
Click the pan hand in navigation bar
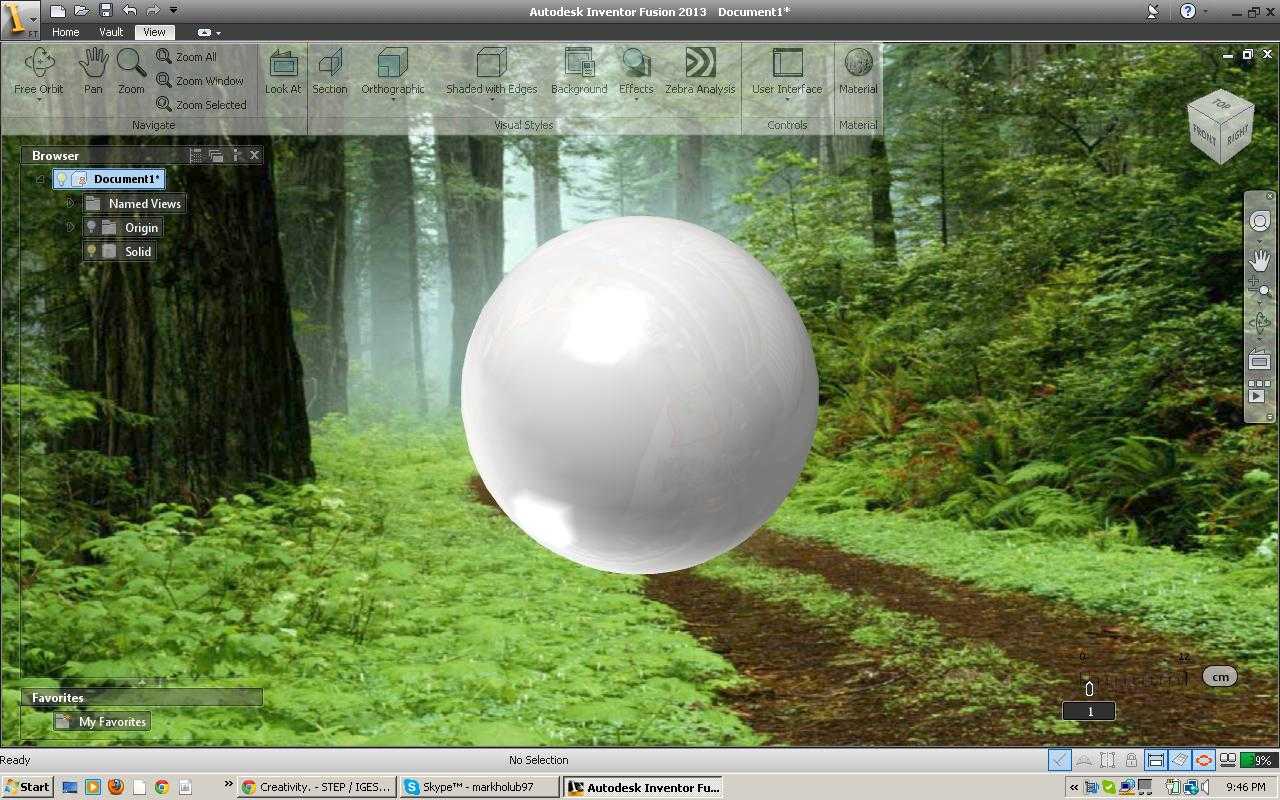[1259, 259]
